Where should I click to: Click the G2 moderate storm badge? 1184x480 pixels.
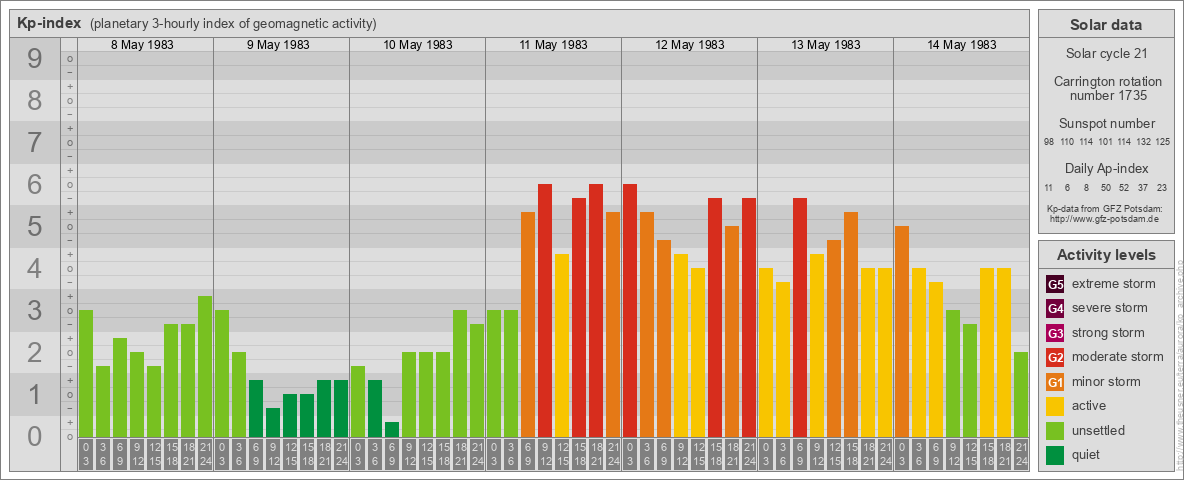pyautogui.click(x=1055, y=357)
